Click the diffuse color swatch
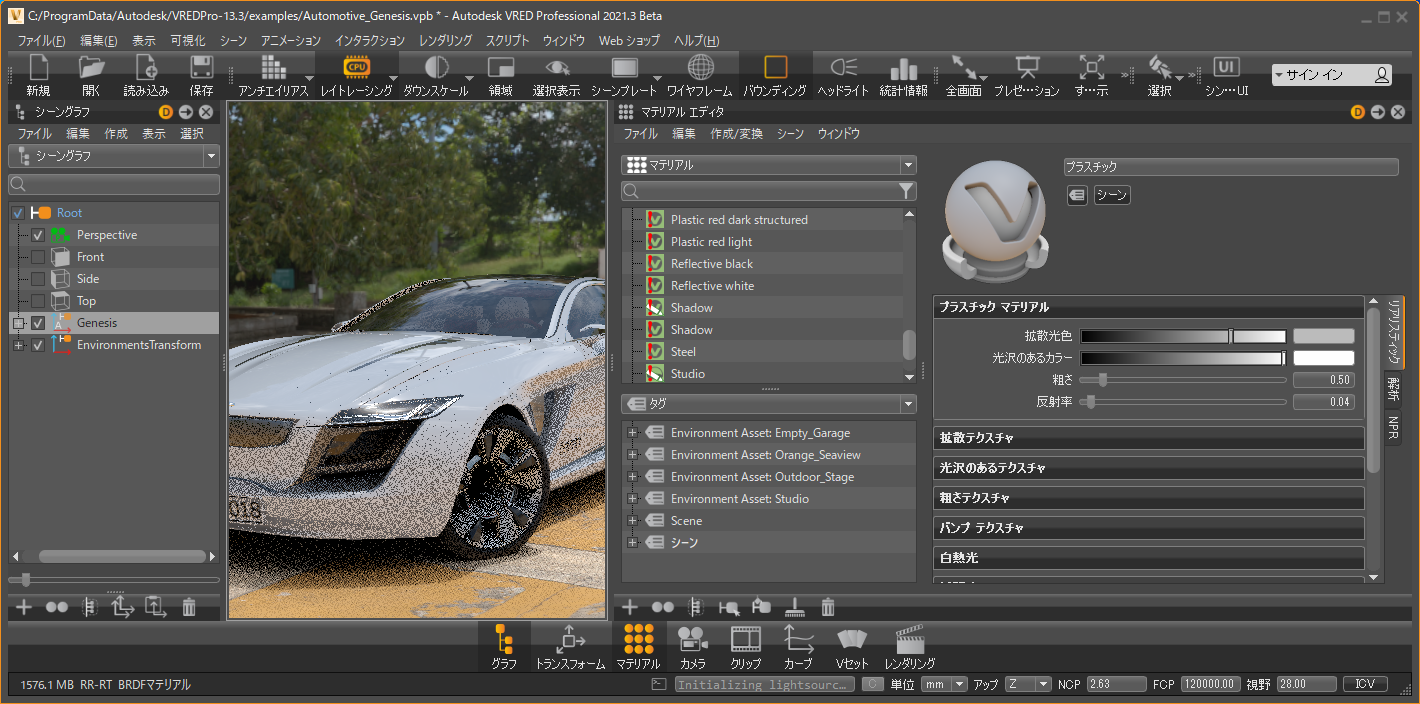 pyautogui.click(x=1323, y=336)
